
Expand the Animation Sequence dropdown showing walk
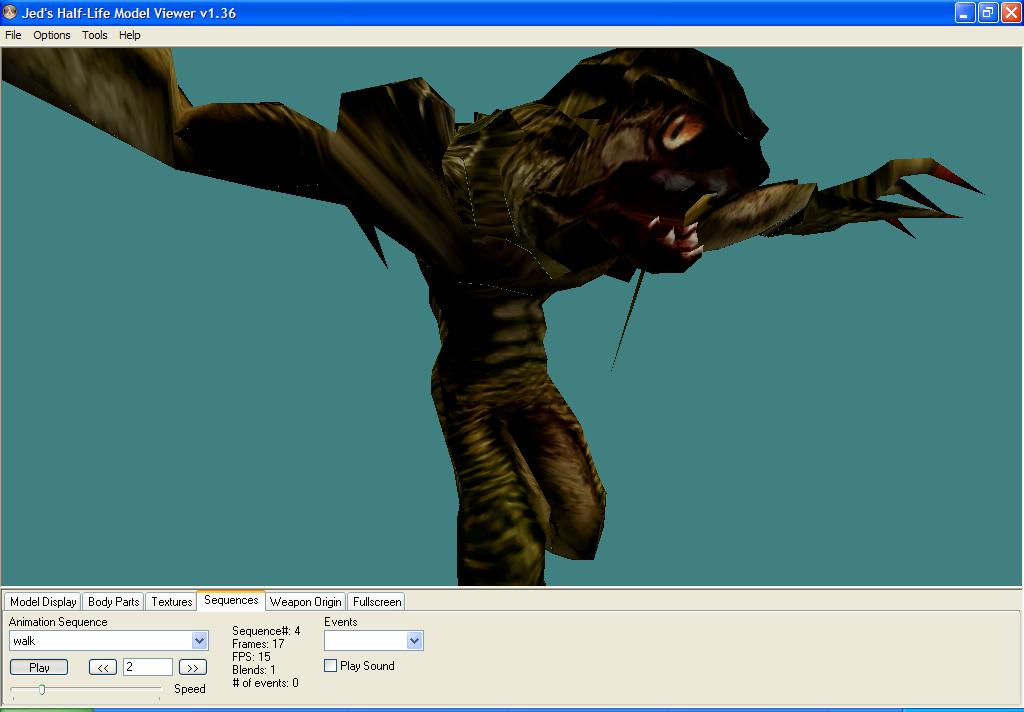pos(200,641)
